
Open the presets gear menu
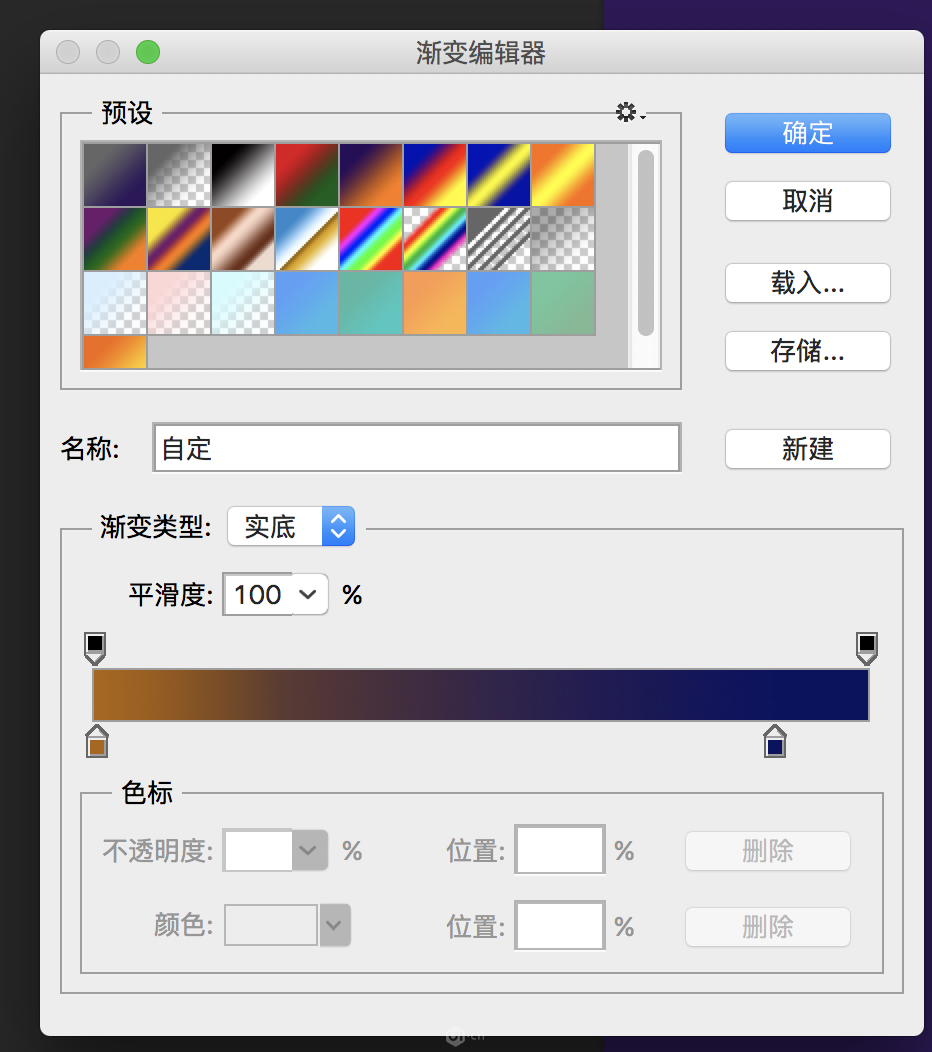coord(630,112)
